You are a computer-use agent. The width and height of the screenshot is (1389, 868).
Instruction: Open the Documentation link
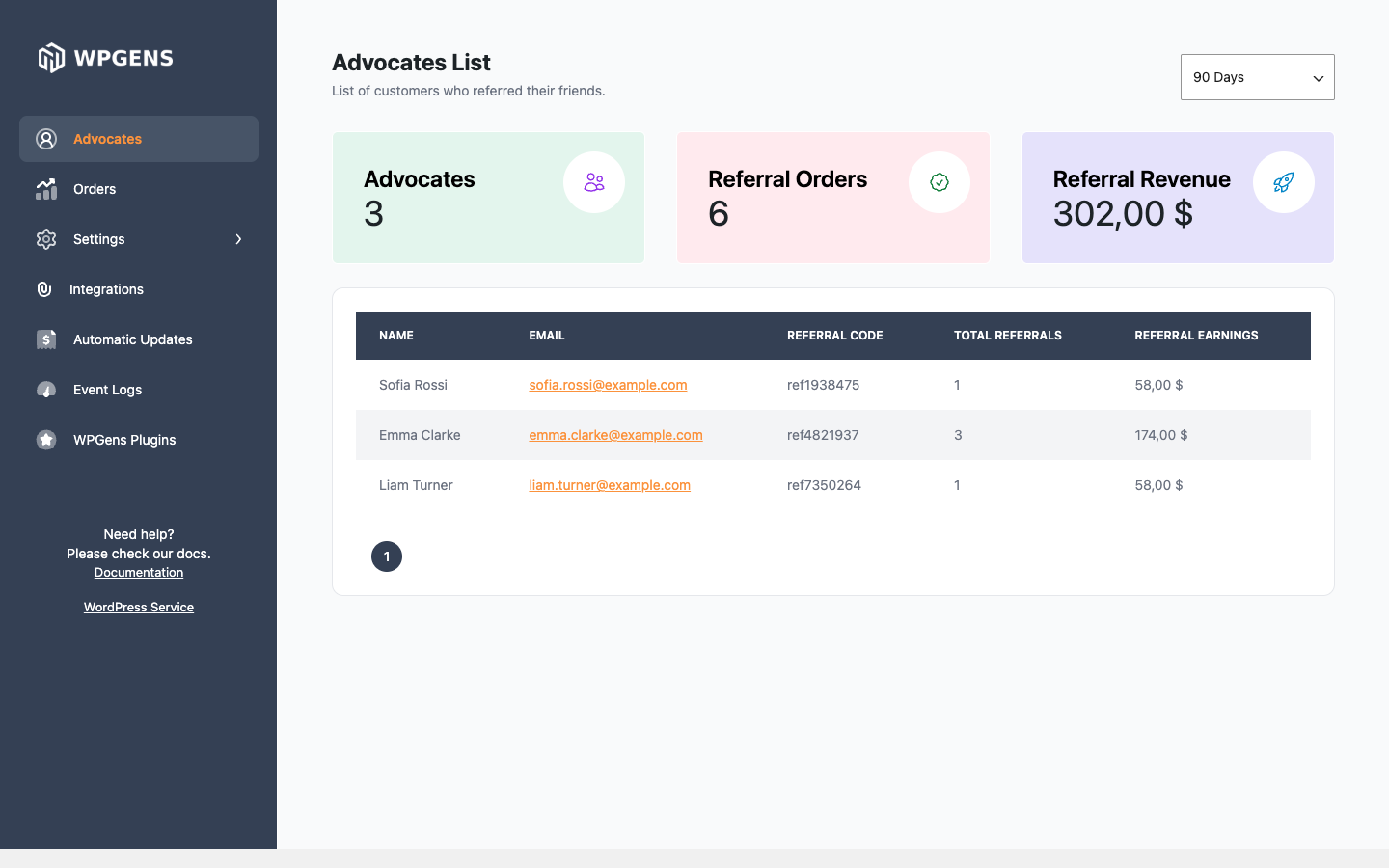tap(139, 573)
